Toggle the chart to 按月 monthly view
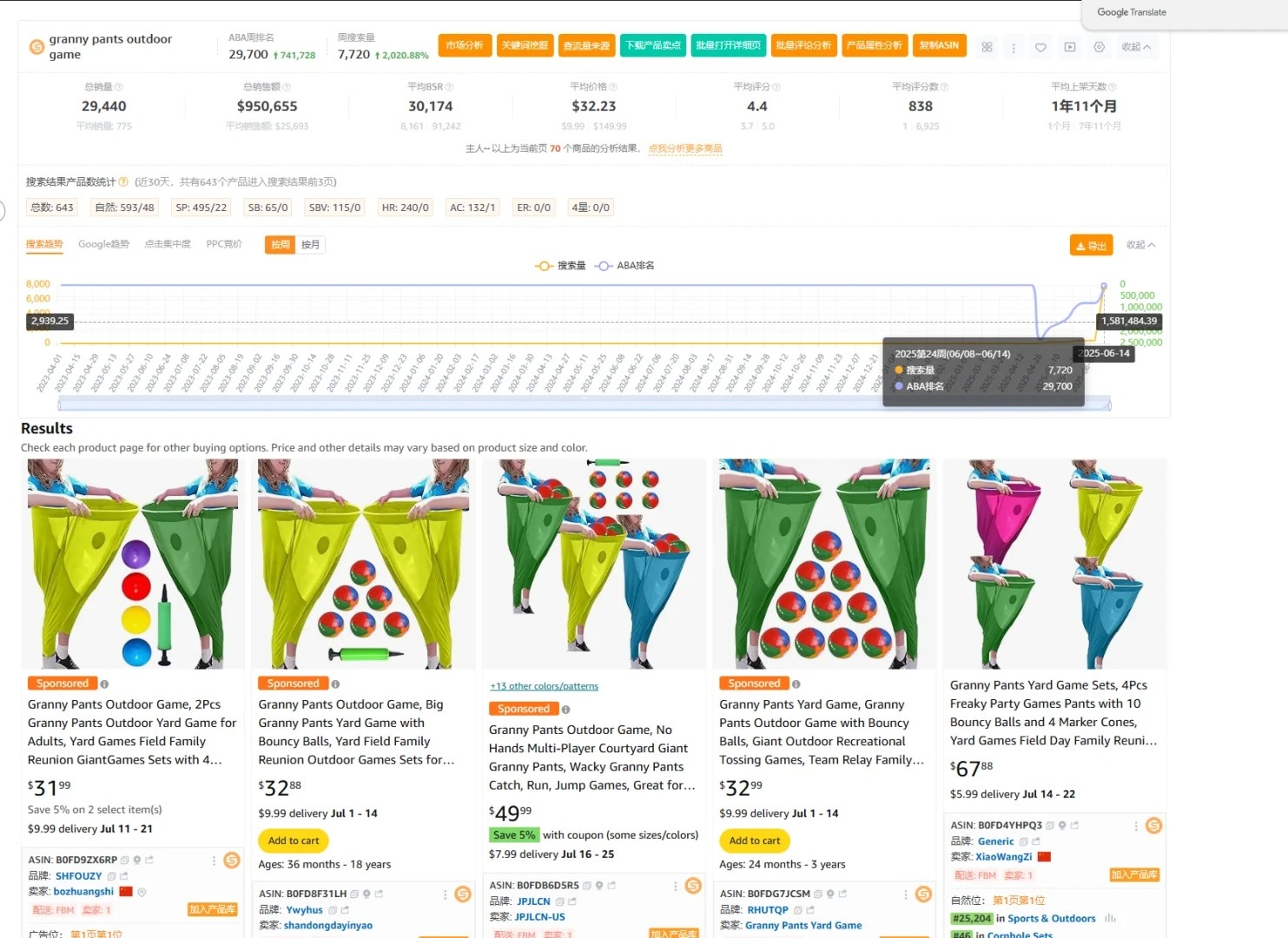This screenshot has width=1288, height=938. pos(311,245)
